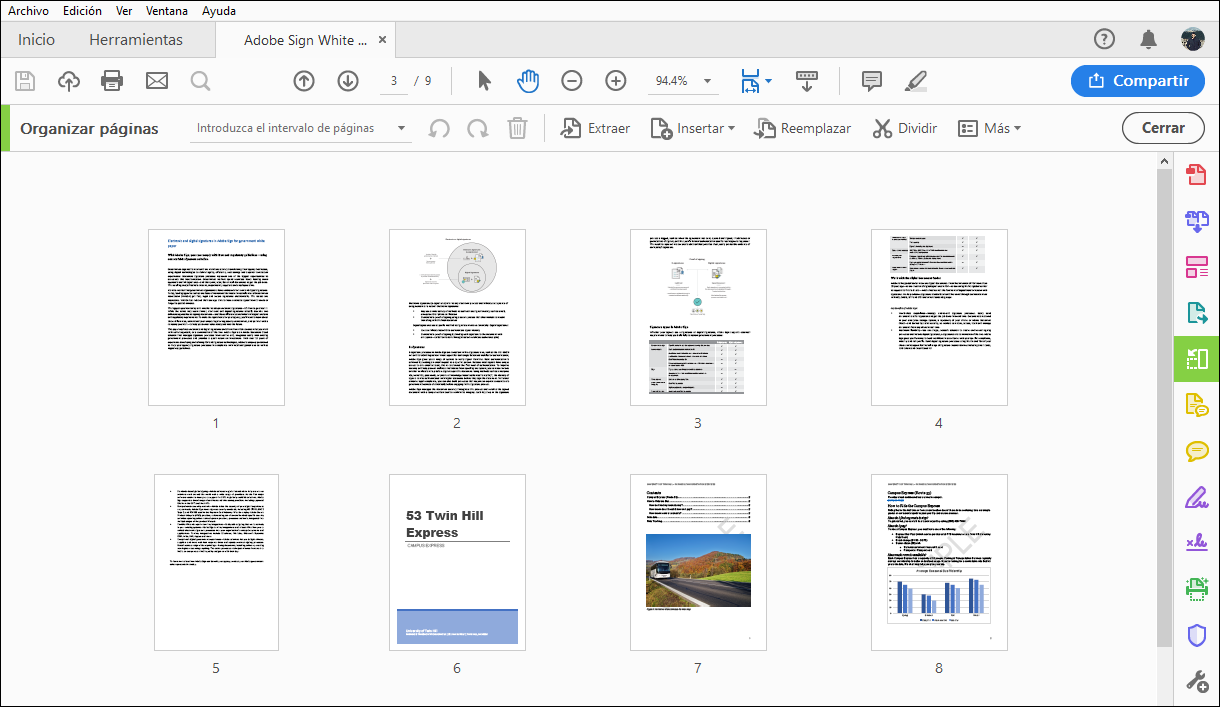Open the Create PDF tool

point(1196,175)
